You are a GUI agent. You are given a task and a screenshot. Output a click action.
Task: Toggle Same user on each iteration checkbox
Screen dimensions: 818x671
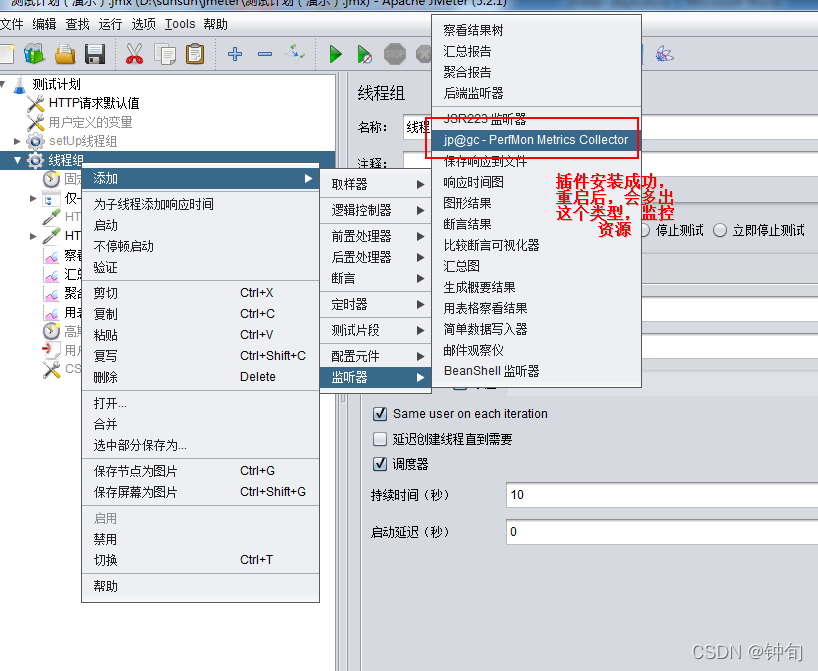point(380,414)
